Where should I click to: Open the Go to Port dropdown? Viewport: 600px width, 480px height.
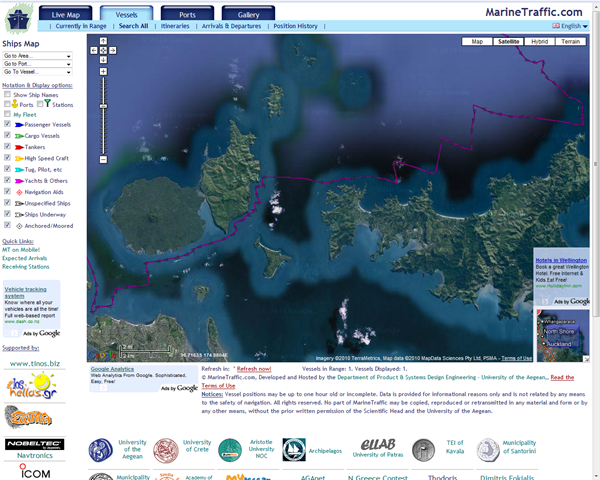37,64
